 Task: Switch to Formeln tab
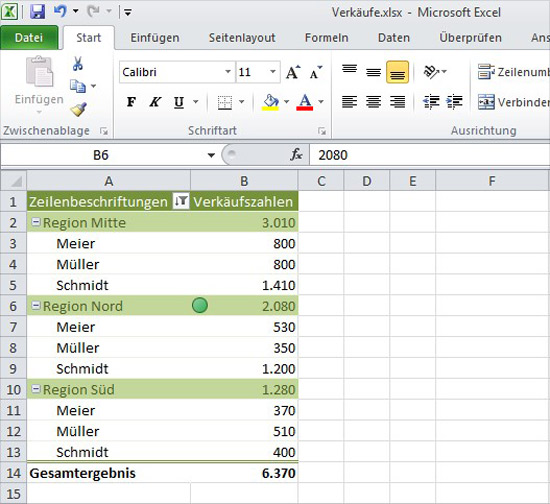click(x=326, y=38)
